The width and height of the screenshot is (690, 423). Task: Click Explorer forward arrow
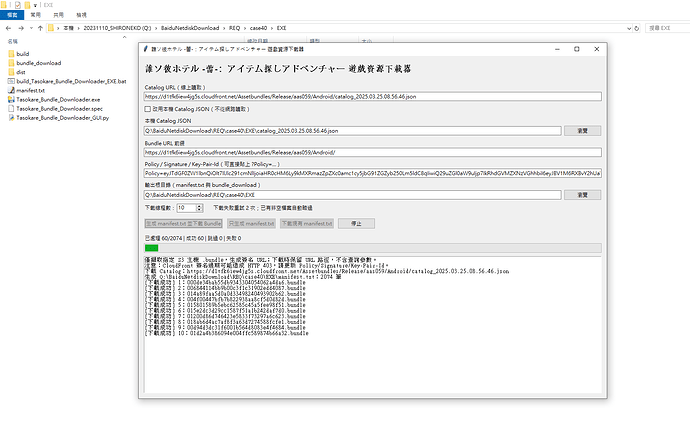pos(21,28)
